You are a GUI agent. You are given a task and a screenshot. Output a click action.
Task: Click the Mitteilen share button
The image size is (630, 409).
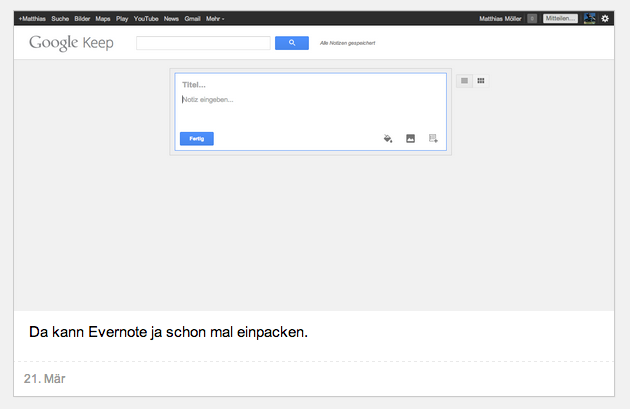click(560, 18)
